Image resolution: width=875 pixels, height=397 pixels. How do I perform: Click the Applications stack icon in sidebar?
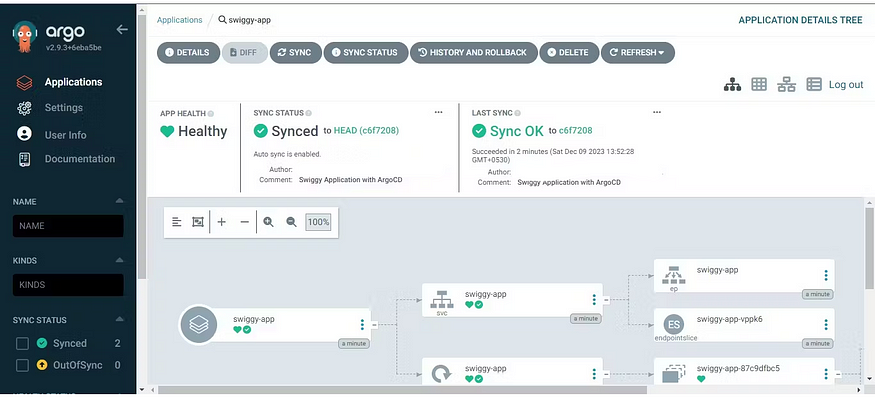pos(25,83)
